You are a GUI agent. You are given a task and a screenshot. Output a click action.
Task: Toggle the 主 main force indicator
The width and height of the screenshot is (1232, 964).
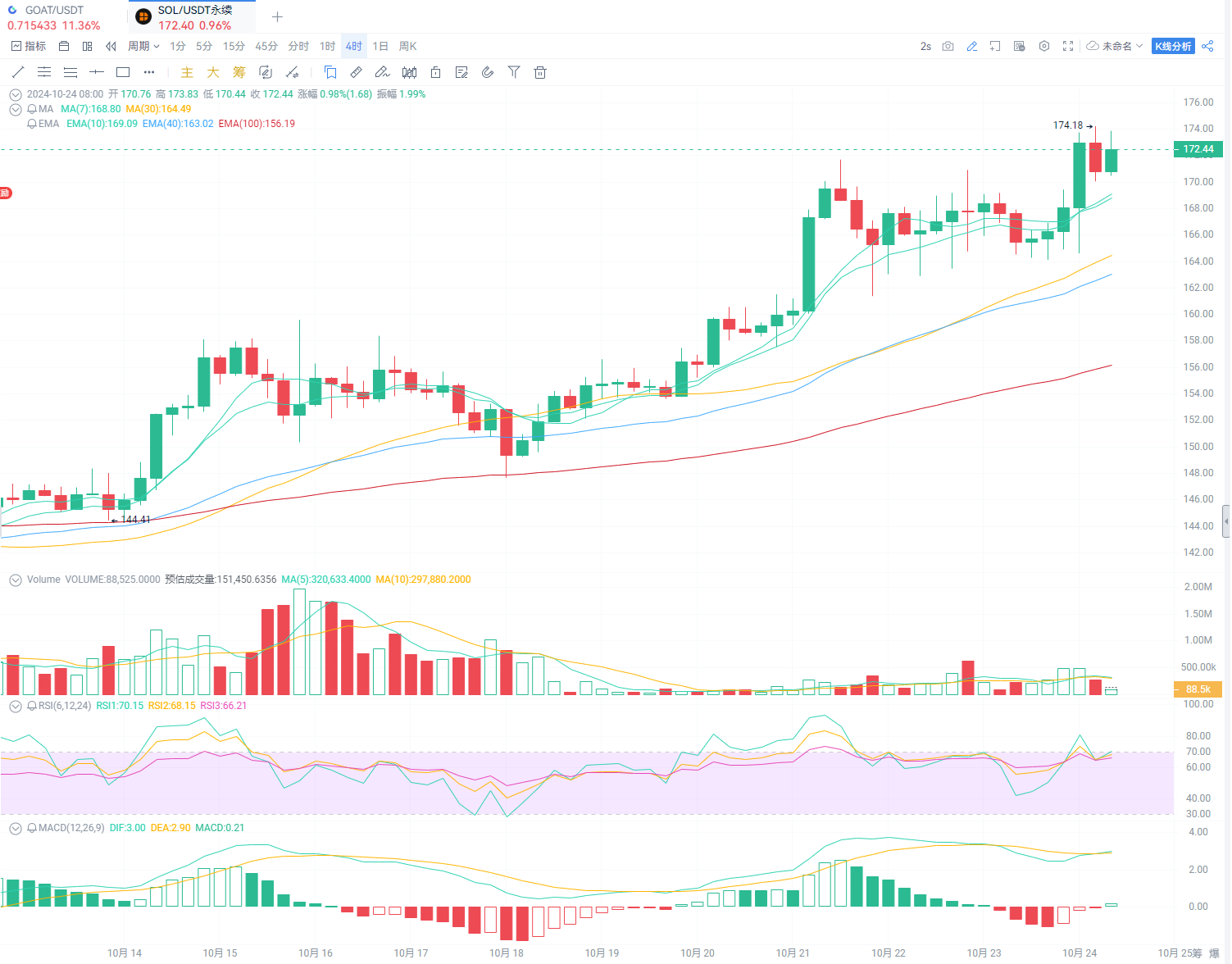coord(187,72)
